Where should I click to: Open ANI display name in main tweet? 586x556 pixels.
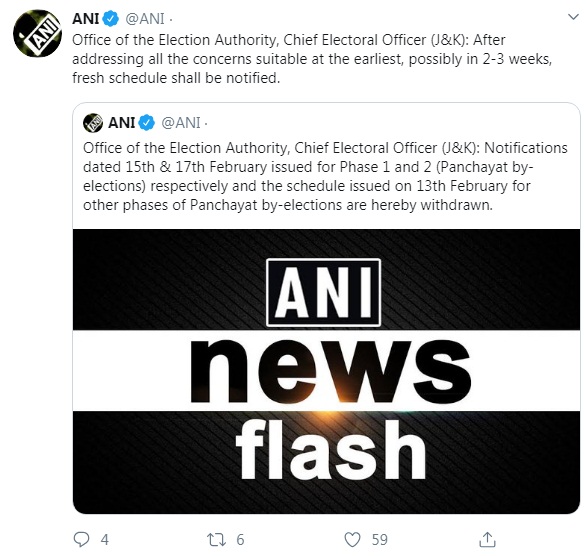point(86,18)
